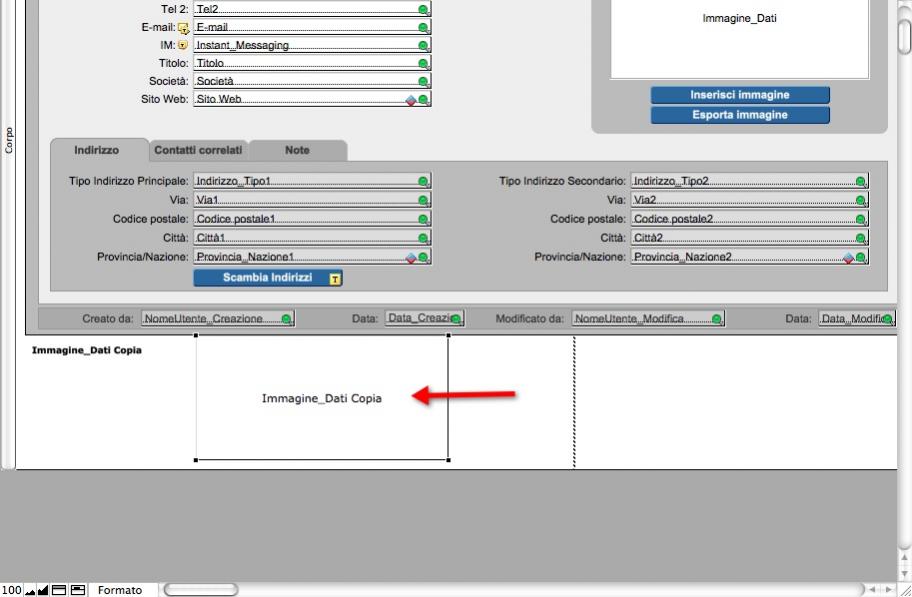Click the horizontal scrollbar thumb

201,590
